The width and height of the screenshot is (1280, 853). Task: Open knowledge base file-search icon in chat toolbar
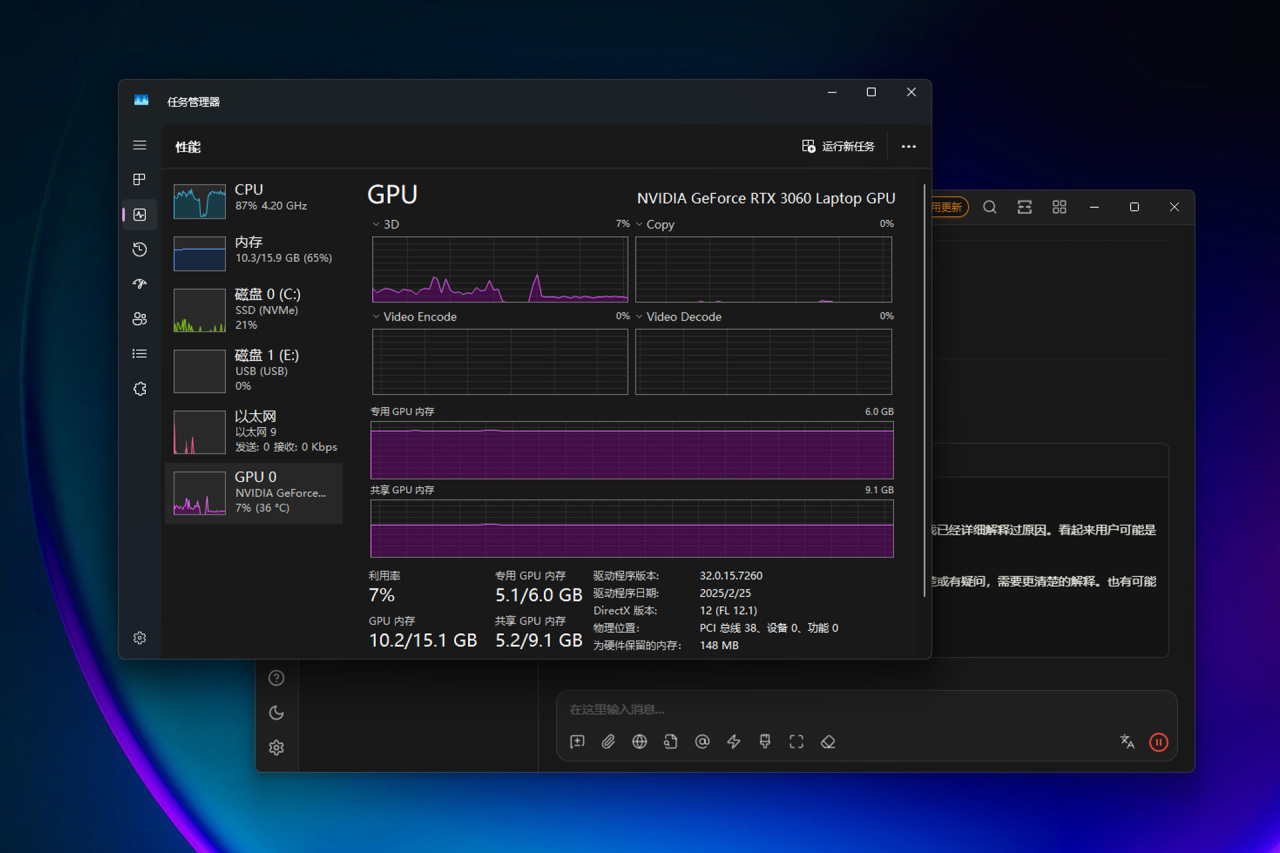coord(671,742)
